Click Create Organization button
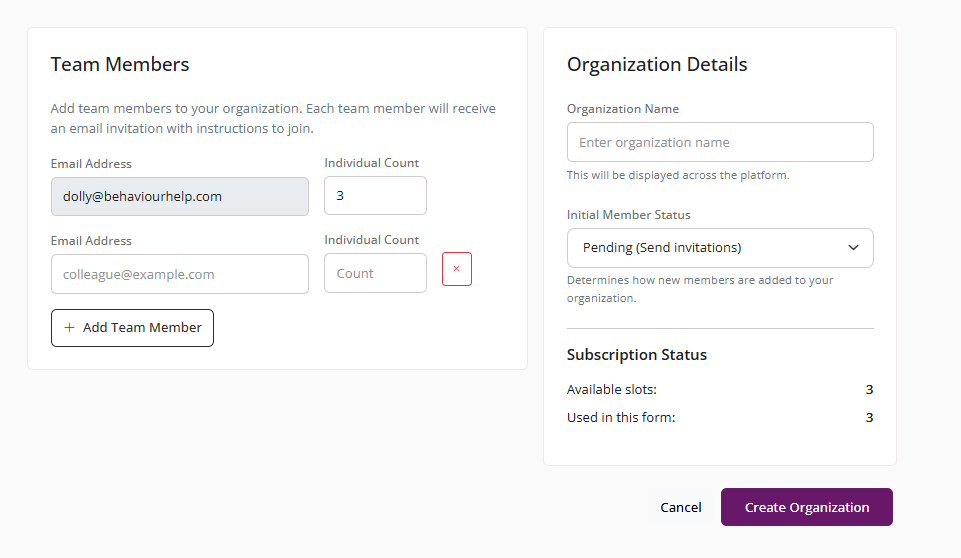The height and width of the screenshot is (558, 961). pyautogui.click(x=807, y=507)
